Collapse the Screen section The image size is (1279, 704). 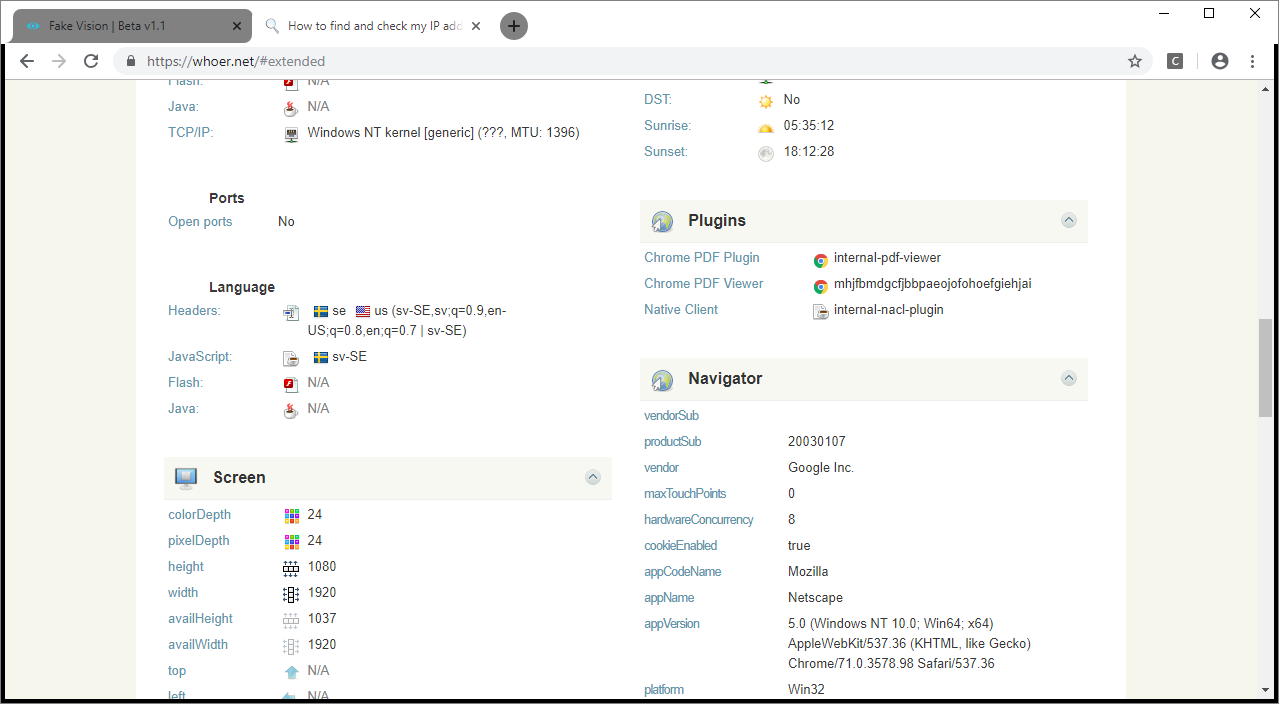(593, 477)
